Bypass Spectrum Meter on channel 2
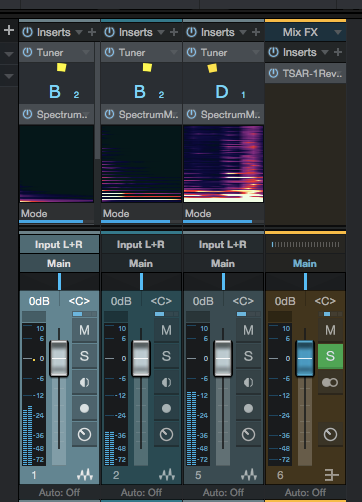 109,114
